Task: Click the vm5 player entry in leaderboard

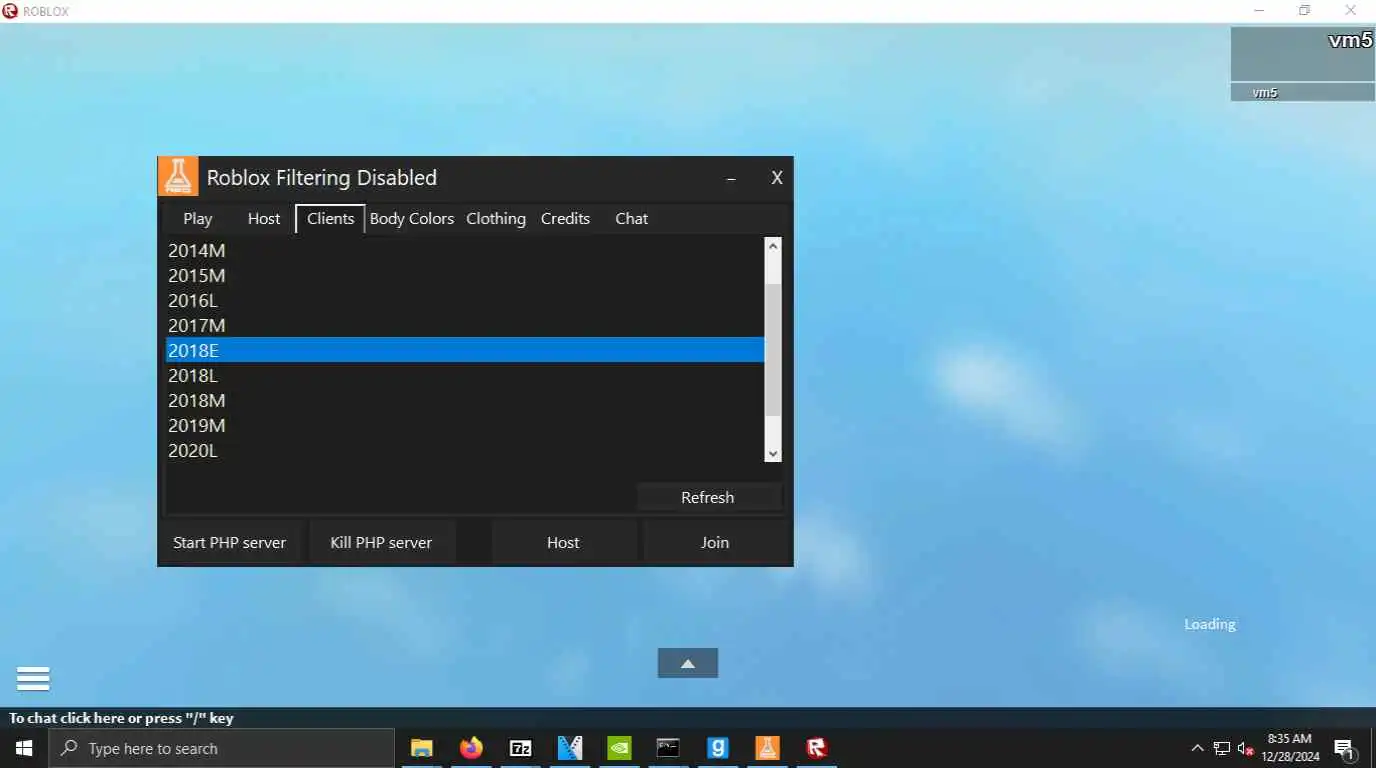Action: tap(1303, 93)
